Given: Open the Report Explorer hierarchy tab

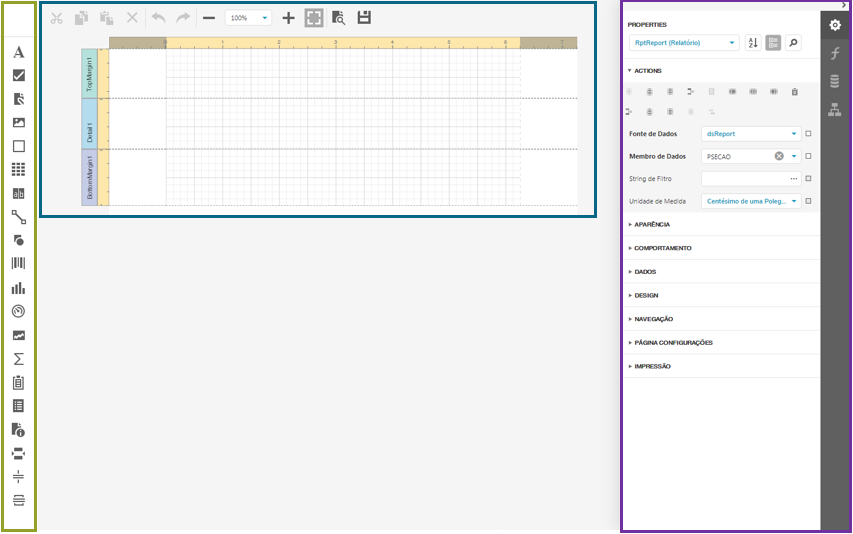Looking at the screenshot, I should point(835,110).
